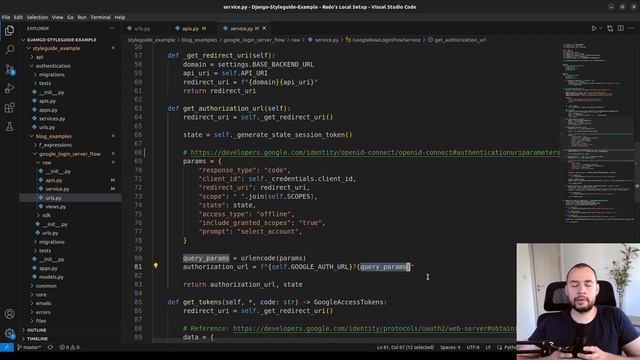
Task: Collapse the raw folder
Action: (47, 162)
